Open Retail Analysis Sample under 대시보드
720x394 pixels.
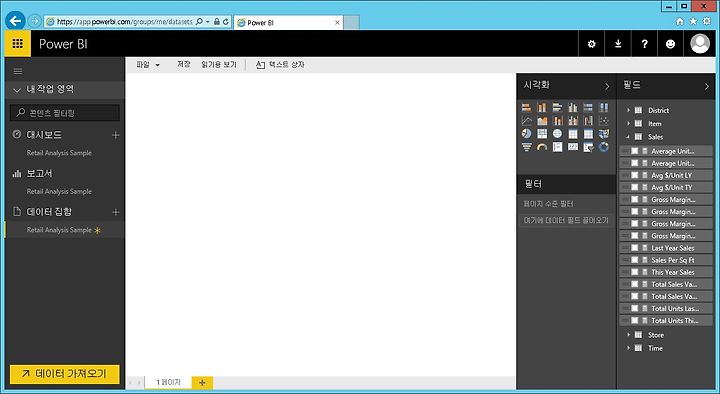pos(59,153)
